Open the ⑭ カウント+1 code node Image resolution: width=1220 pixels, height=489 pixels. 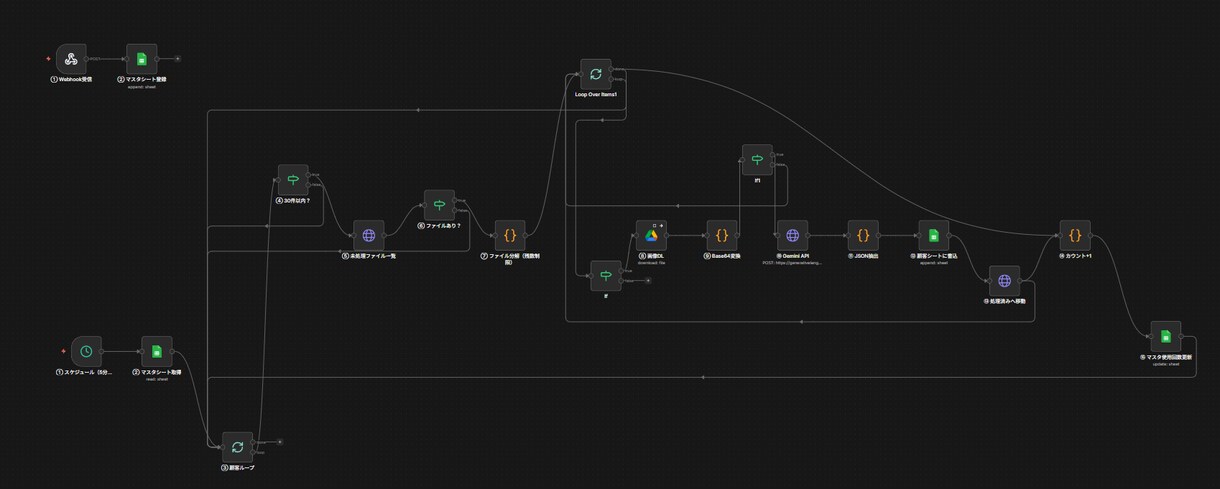click(1075, 236)
